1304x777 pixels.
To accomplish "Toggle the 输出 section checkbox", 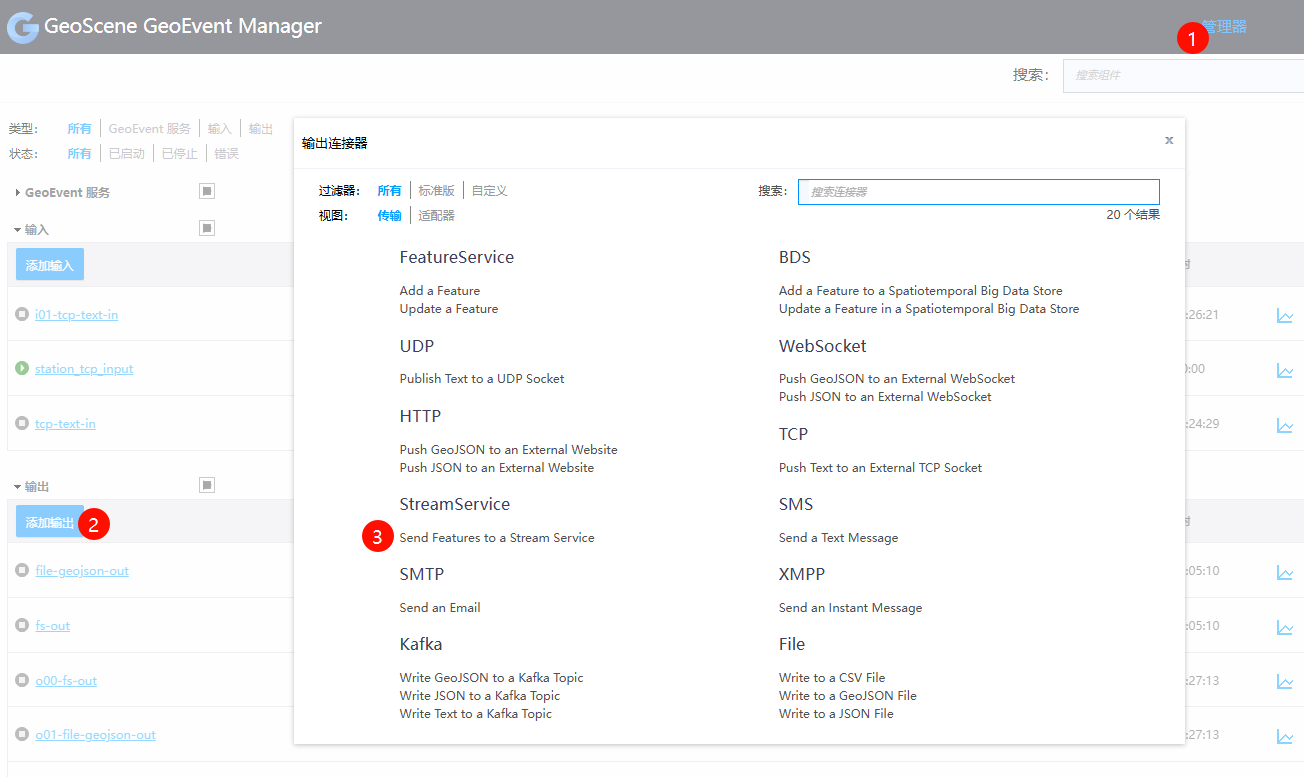I will pyautogui.click(x=207, y=485).
